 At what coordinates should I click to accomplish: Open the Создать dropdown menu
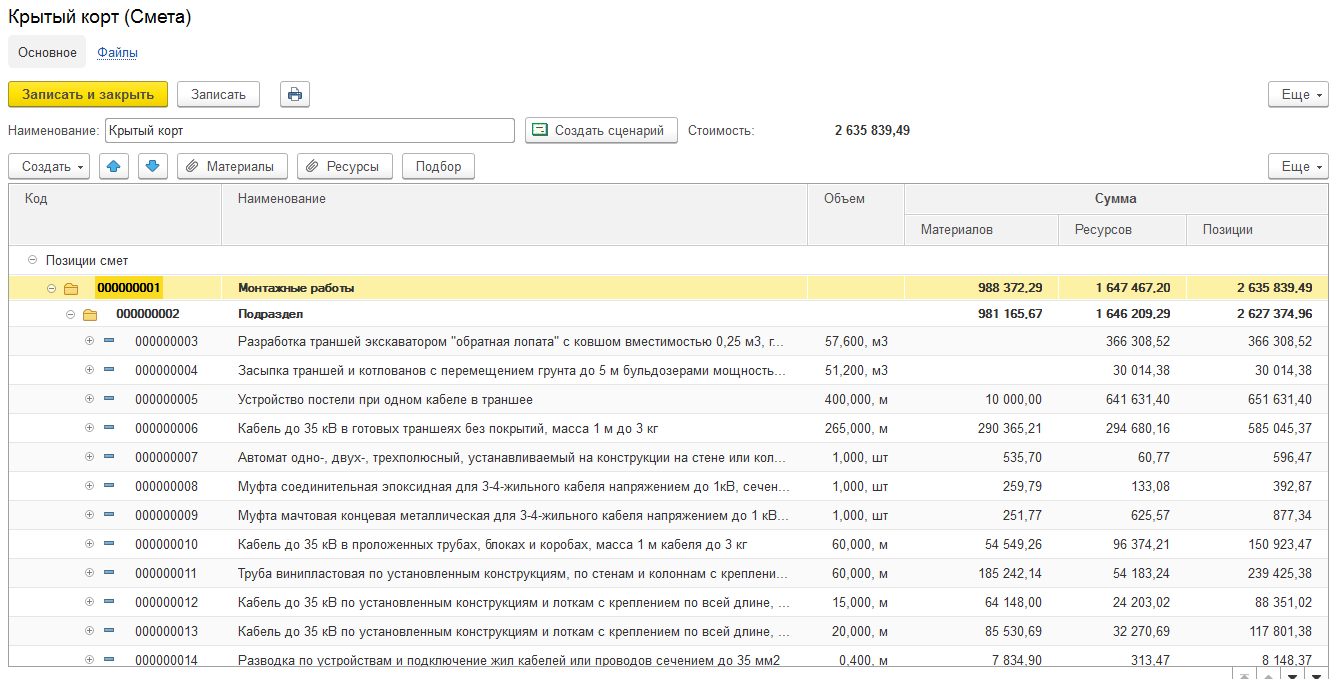click(x=49, y=167)
